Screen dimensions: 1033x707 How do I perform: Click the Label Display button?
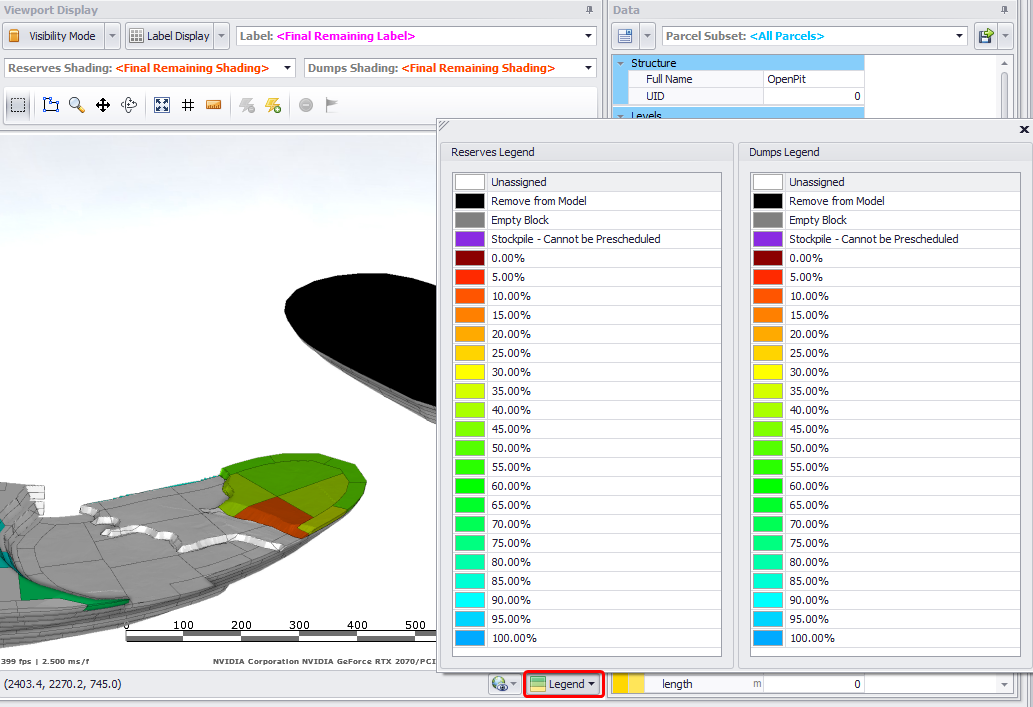(170, 36)
